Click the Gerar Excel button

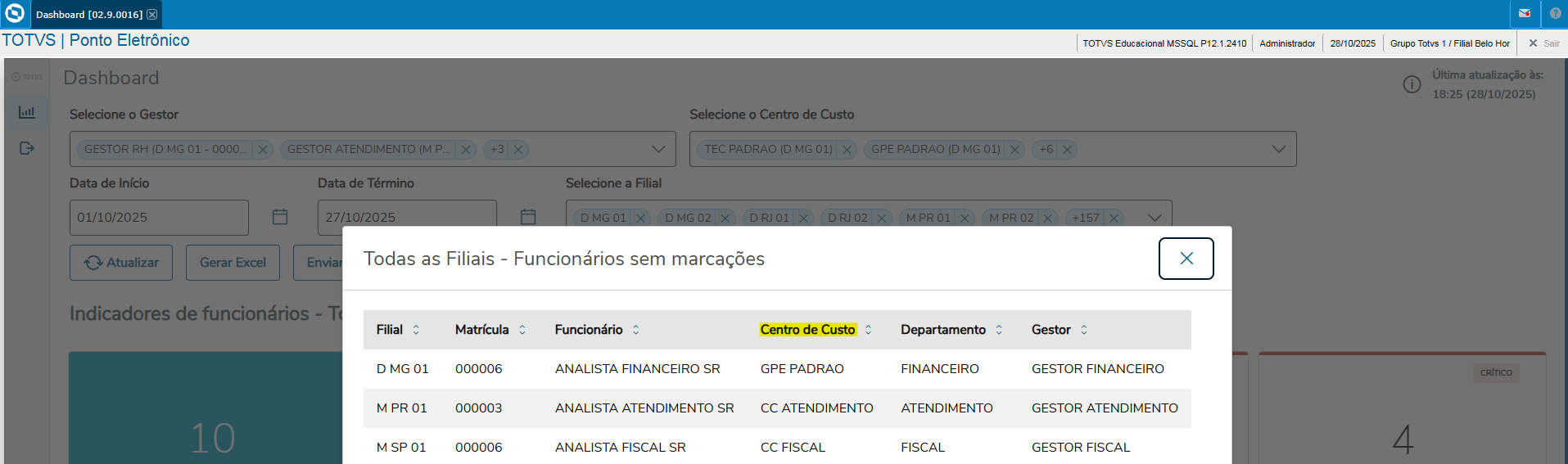click(x=233, y=263)
